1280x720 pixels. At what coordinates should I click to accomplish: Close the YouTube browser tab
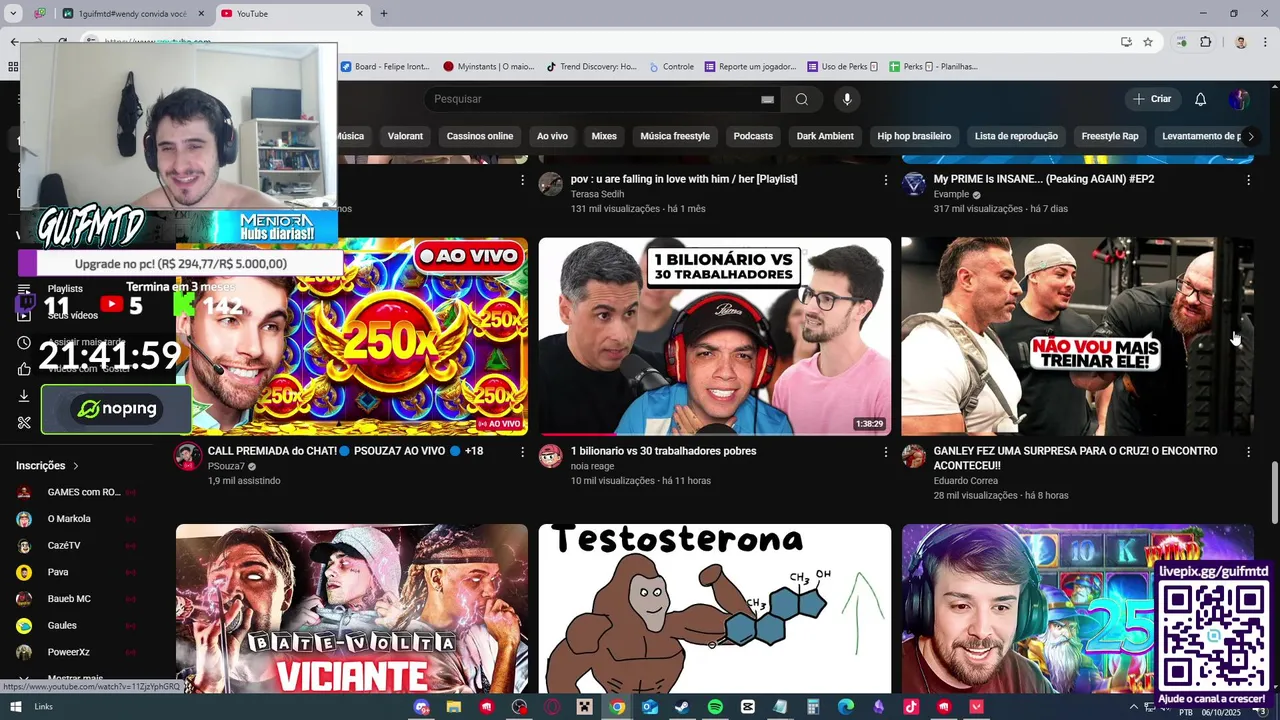click(x=361, y=14)
